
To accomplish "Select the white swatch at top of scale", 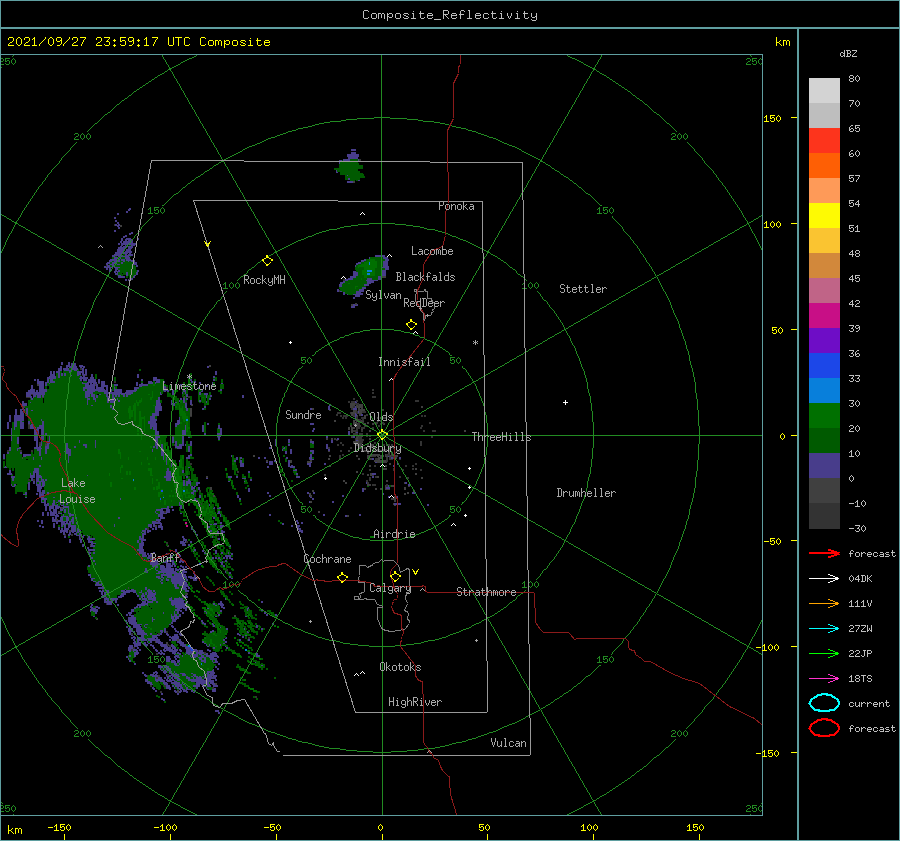I will [824, 91].
